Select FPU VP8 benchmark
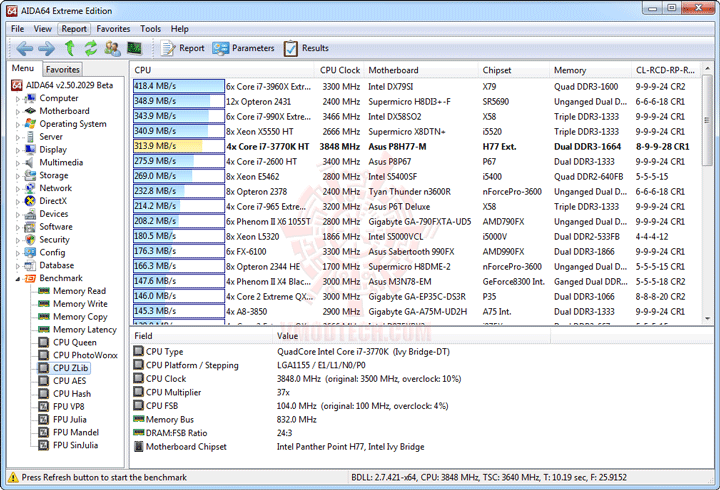This screenshot has width=720, height=490. tap(68, 406)
